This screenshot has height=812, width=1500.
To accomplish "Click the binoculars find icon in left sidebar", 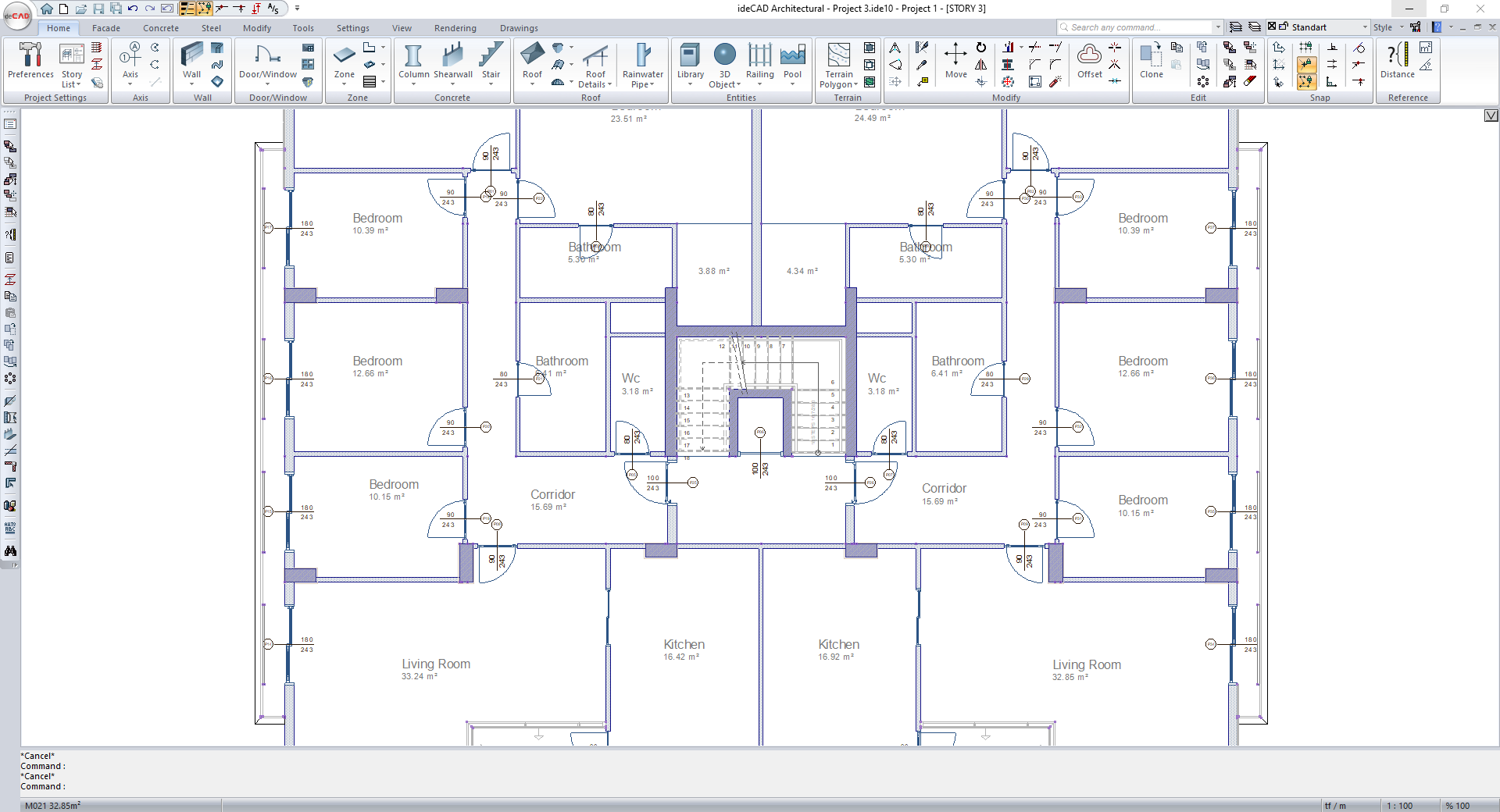I will point(10,551).
